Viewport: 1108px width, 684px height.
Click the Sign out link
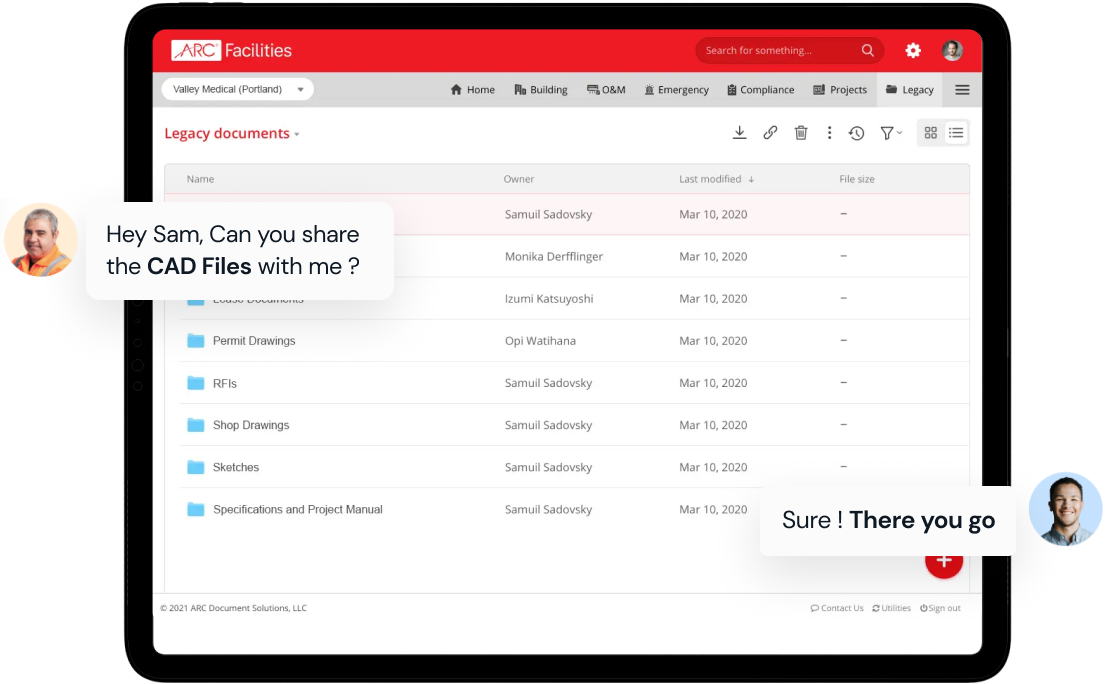[x=940, y=608]
